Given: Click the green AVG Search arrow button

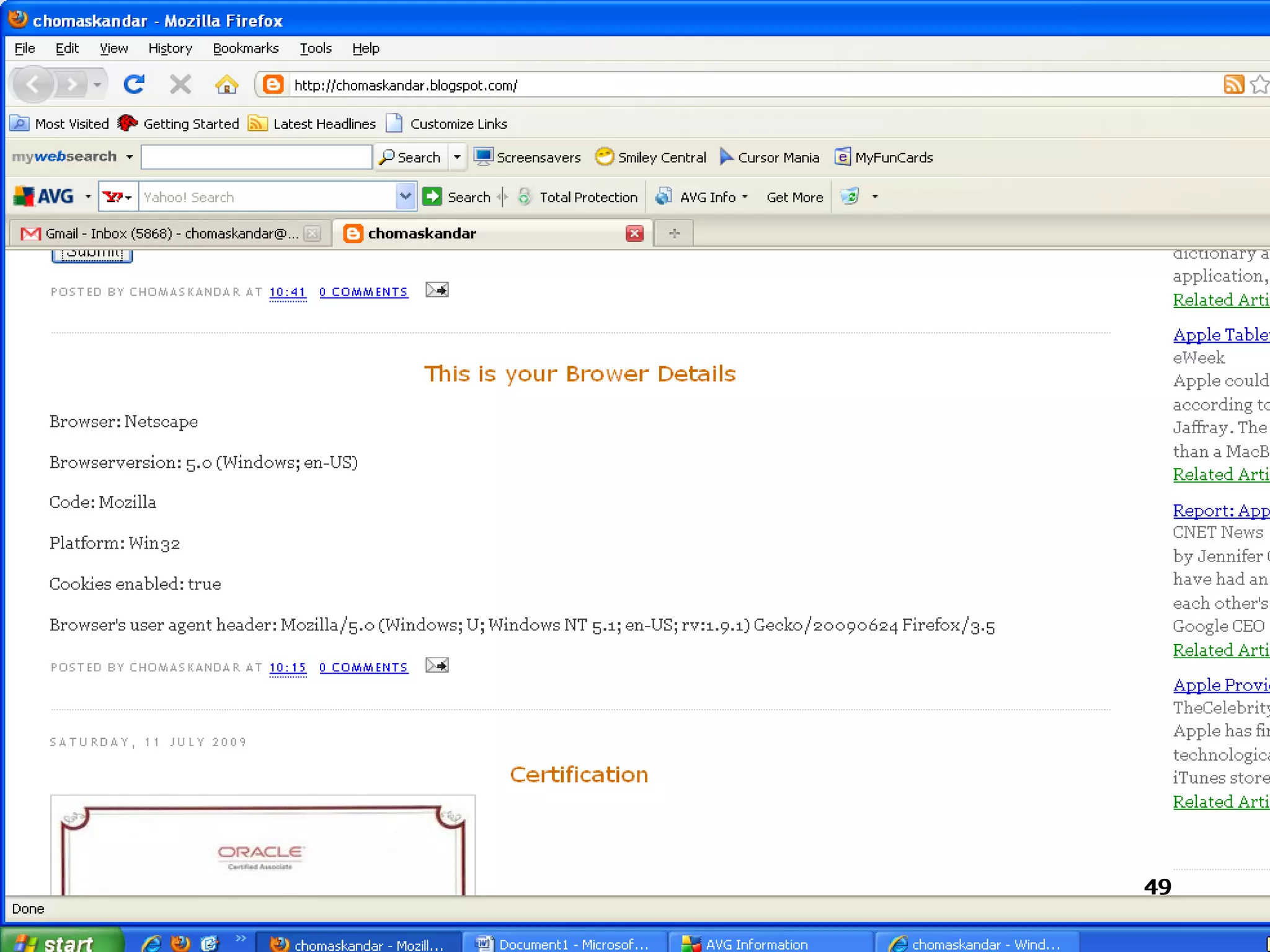Looking at the screenshot, I should click(x=432, y=196).
